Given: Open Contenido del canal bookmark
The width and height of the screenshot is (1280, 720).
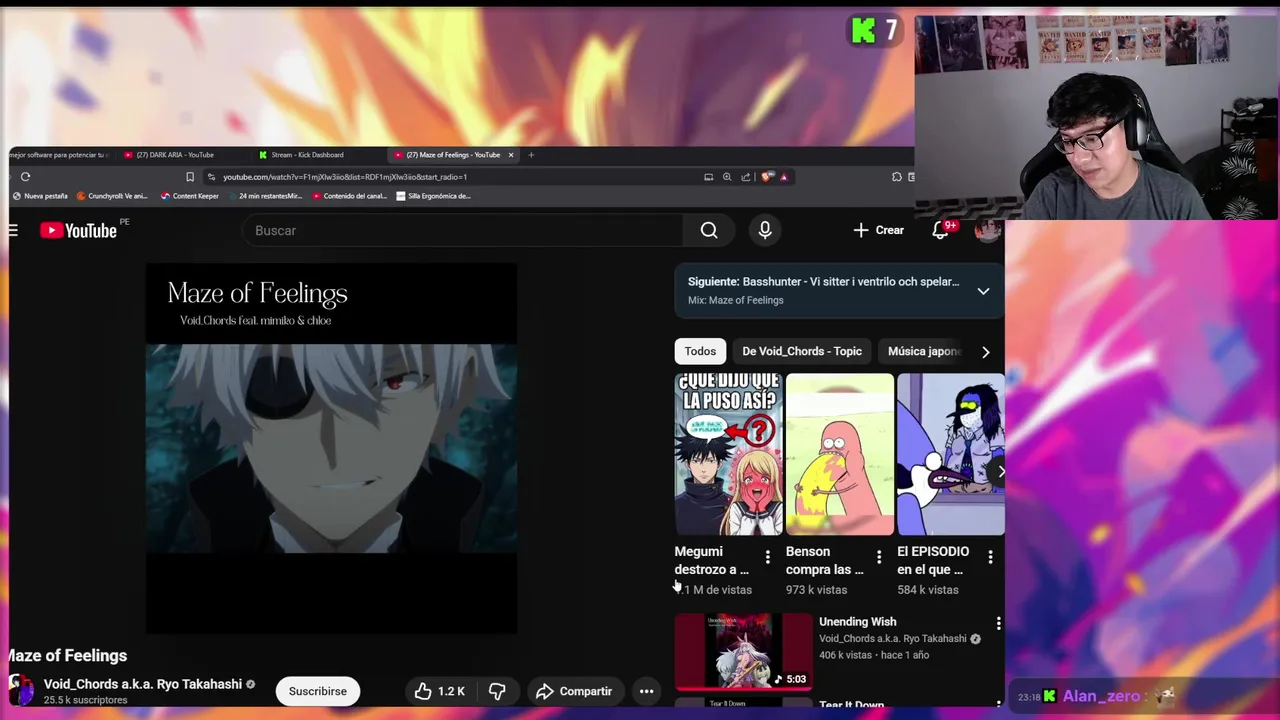Looking at the screenshot, I should (x=350, y=196).
